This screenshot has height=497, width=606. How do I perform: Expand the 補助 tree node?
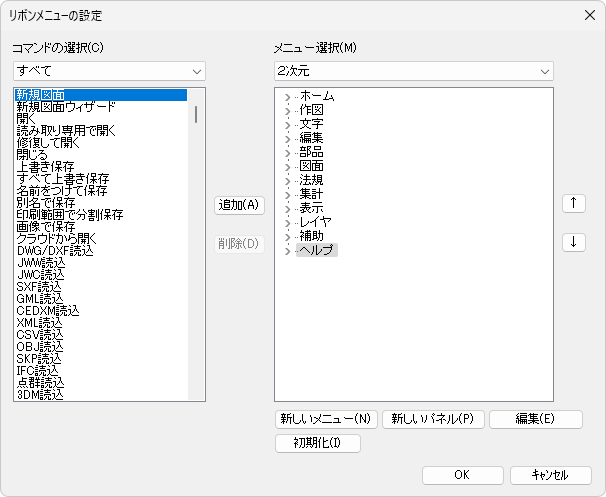point(287,237)
